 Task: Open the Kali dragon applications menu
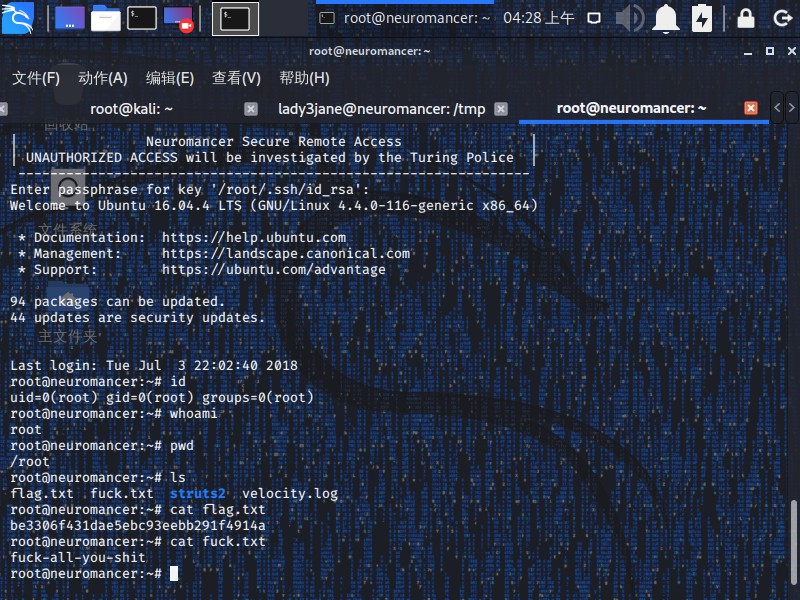click(17, 18)
